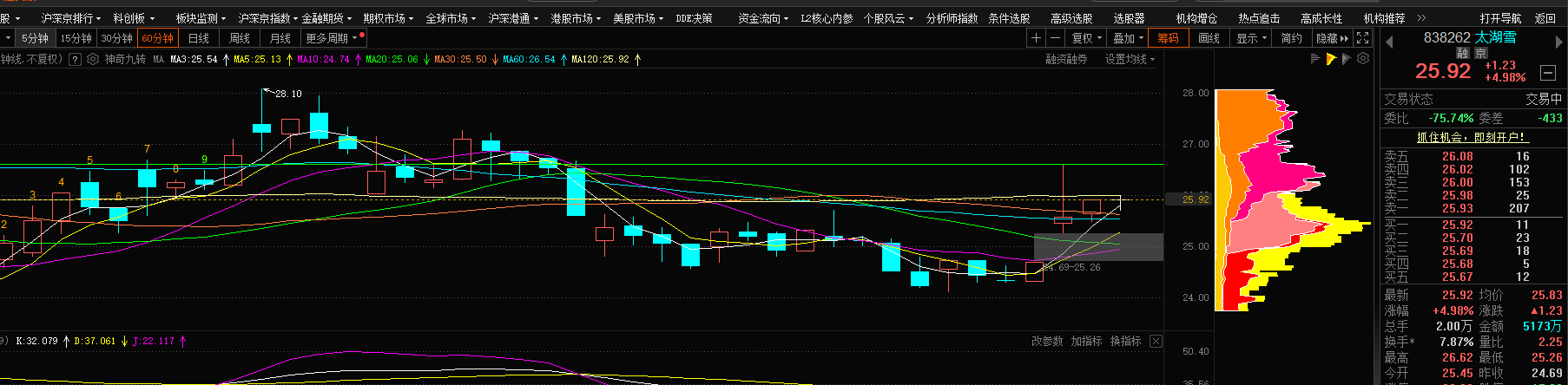Open 期权市场 menu
Image resolution: width=1568 pixels, height=385 pixels.
tap(388, 17)
